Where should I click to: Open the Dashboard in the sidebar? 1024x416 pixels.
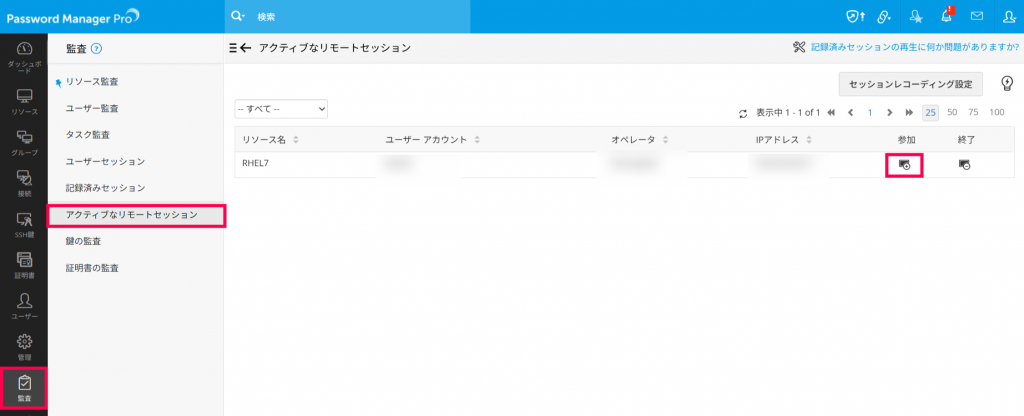click(x=24, y=57)
